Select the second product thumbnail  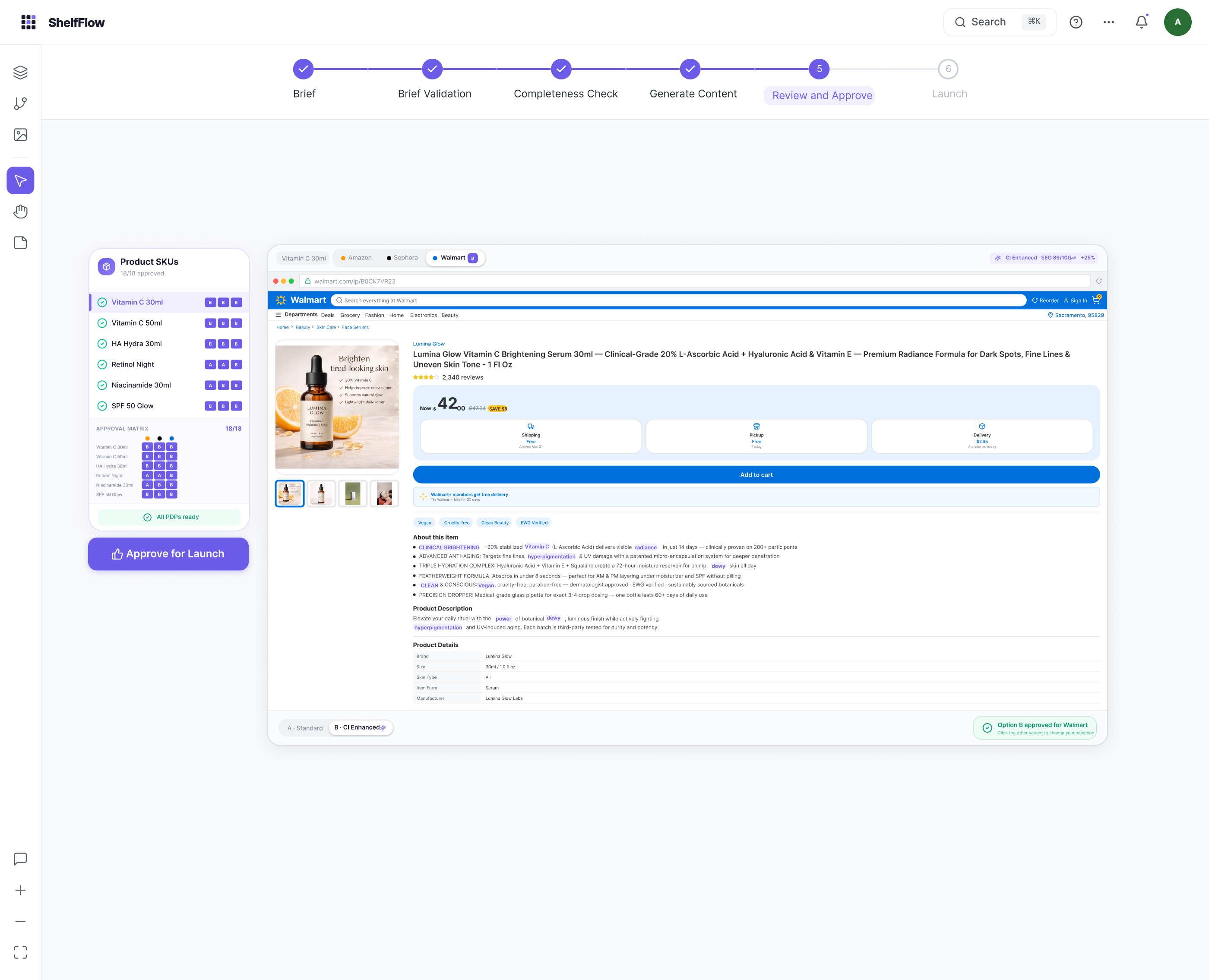point(321,493)
